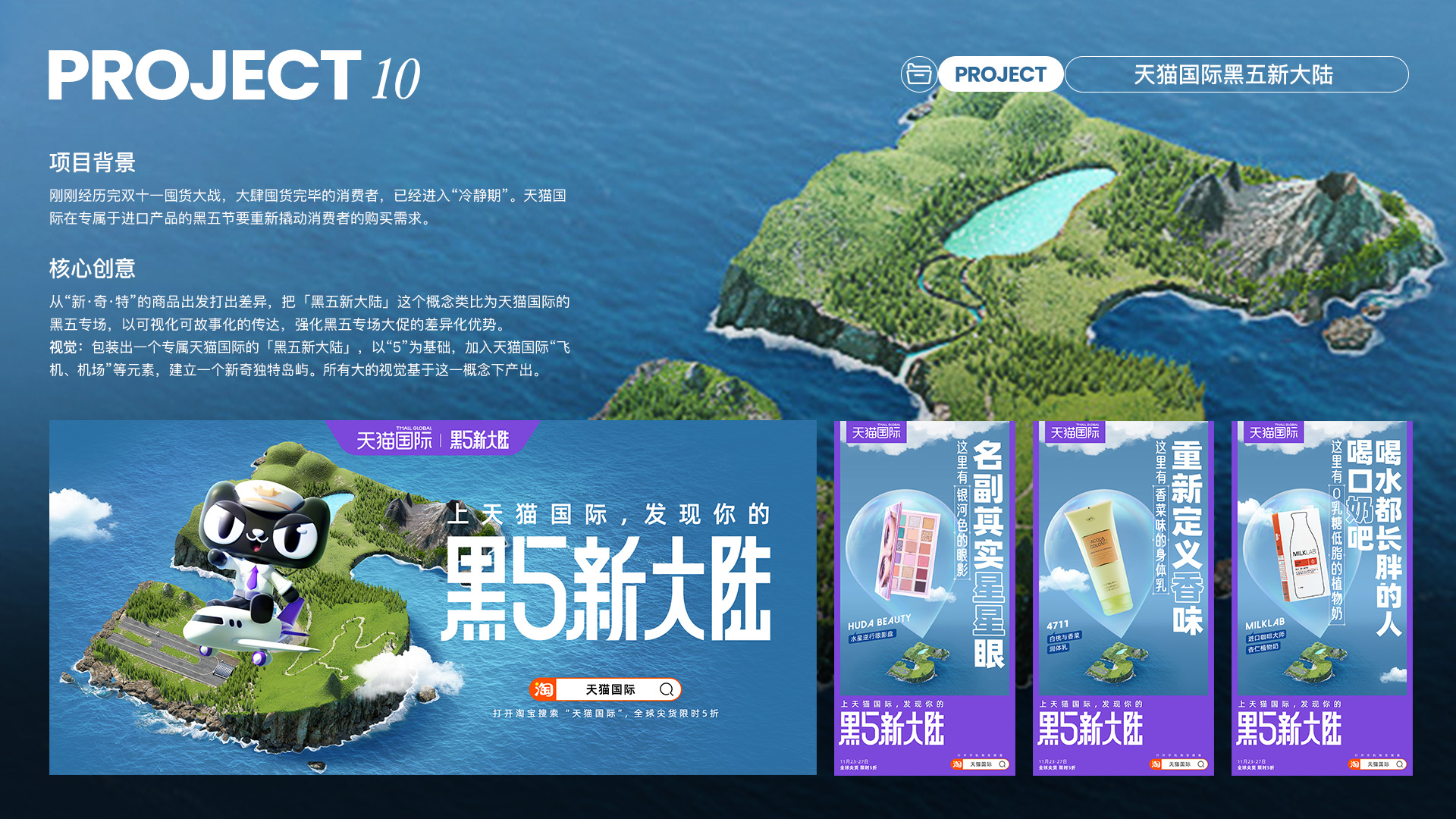Select the white PROJECT pill label

click(x=1000, y=74)
